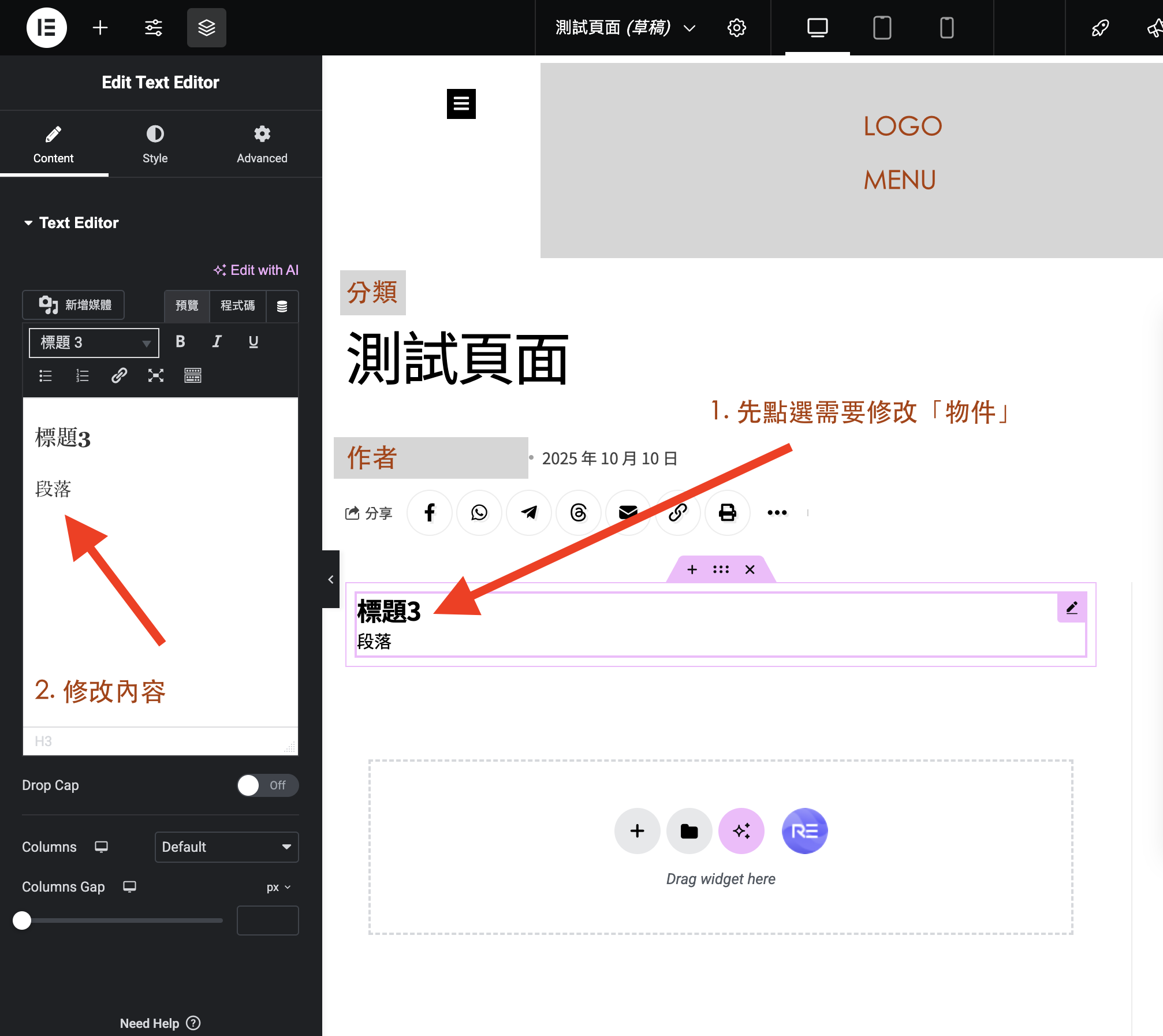Switch to the Style tab
Viewport: 1163px width, 1036px height.
(155, 144)
